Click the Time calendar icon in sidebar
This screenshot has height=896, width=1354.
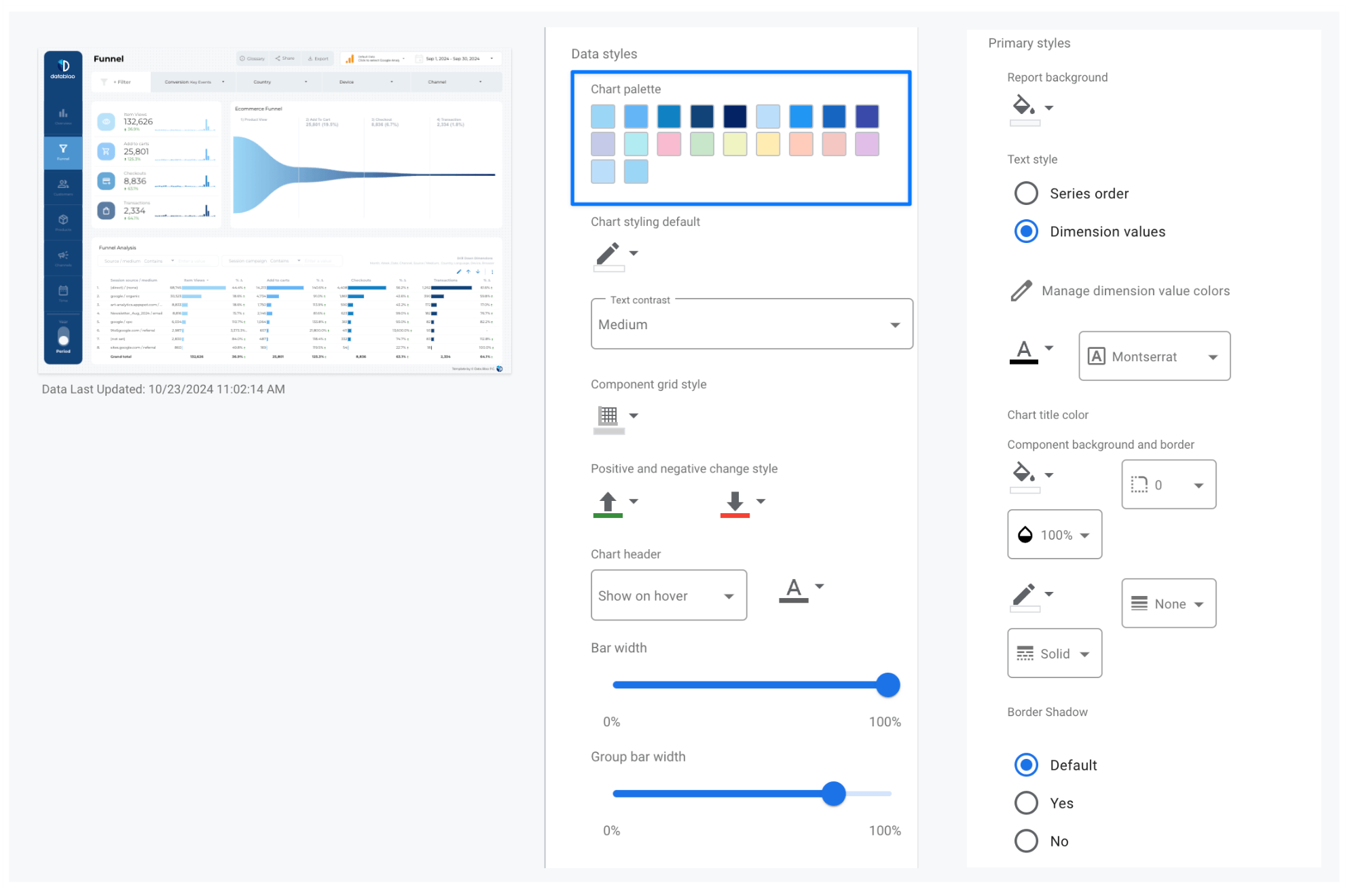[62, 291]
